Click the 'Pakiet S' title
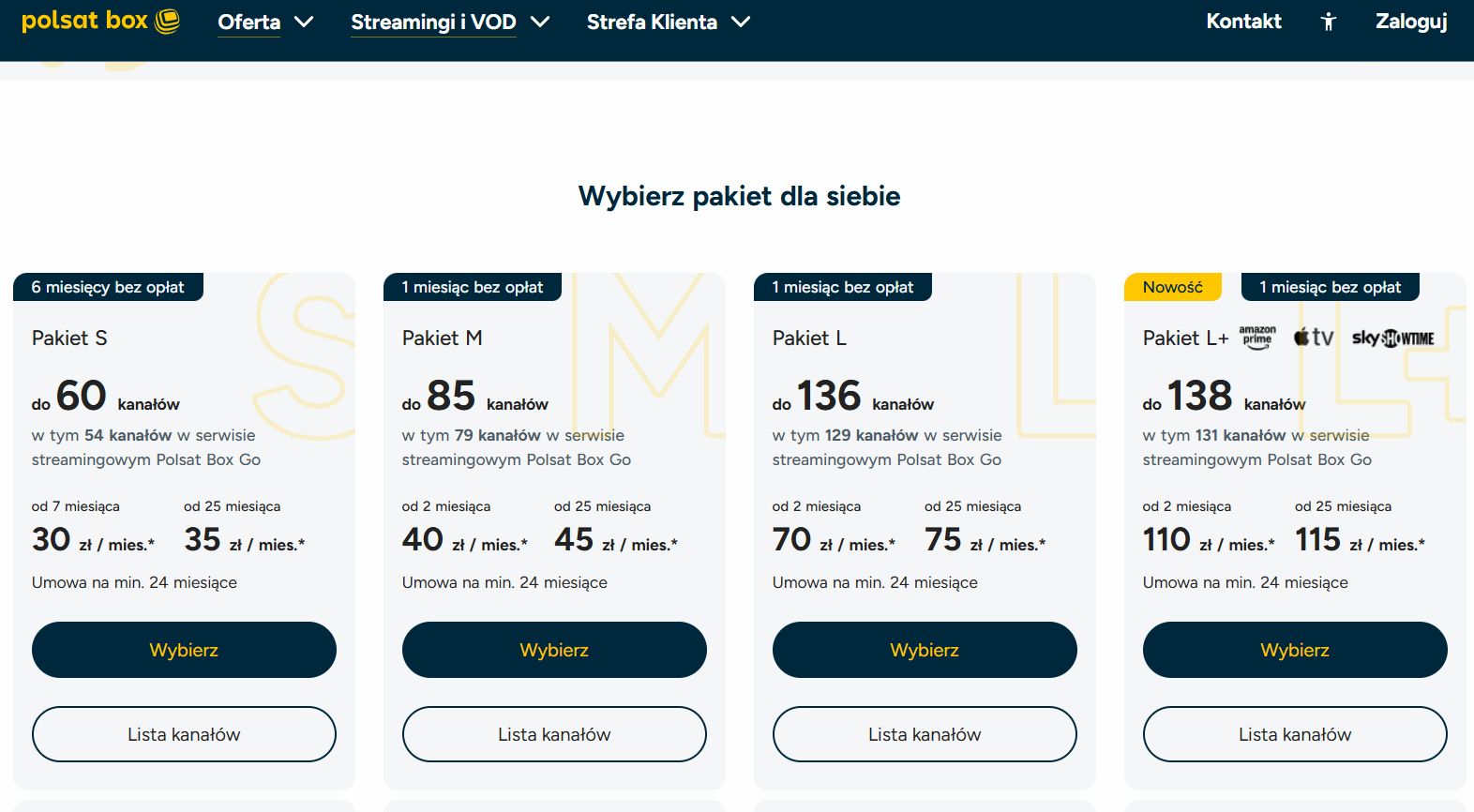Screen dimensions: 1474x812 69,338
